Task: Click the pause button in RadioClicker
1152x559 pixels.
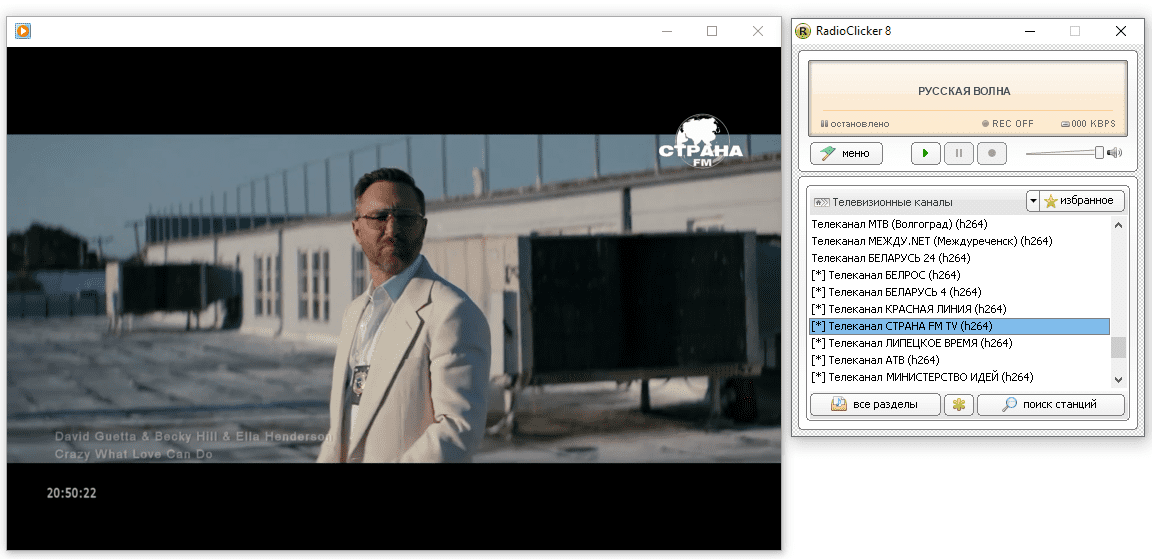Action: (959, 154)
